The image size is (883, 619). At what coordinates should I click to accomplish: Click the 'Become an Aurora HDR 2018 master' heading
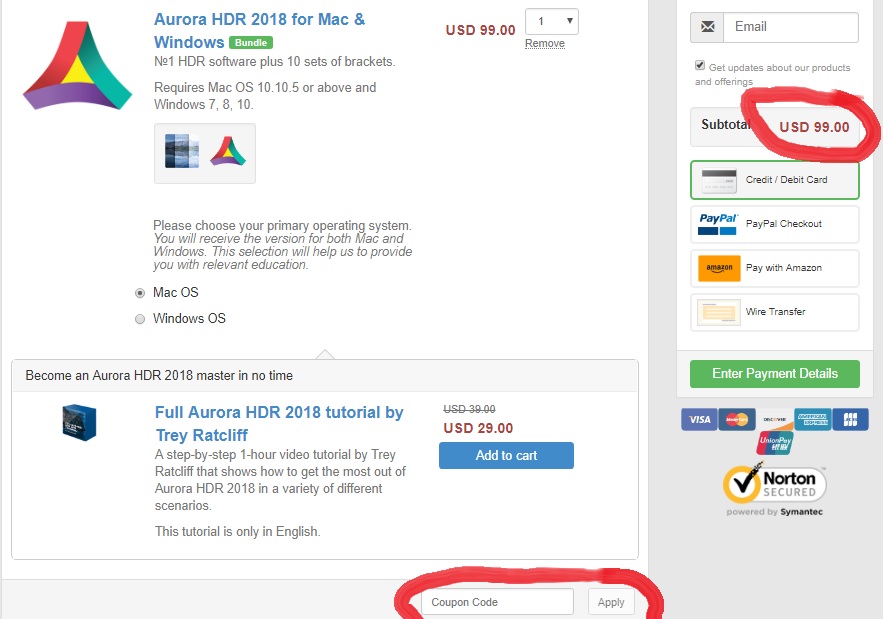[x=159, y=376]
